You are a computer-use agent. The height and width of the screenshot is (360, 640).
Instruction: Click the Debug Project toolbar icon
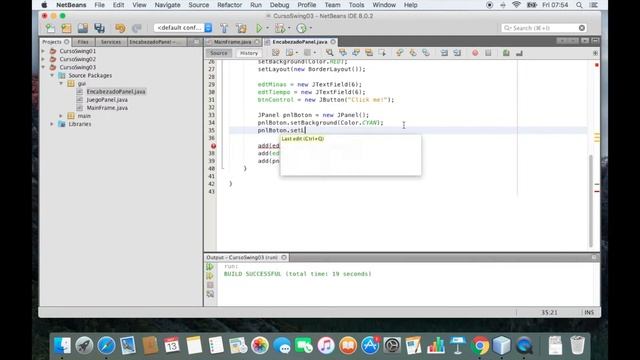tap(280, 28)
